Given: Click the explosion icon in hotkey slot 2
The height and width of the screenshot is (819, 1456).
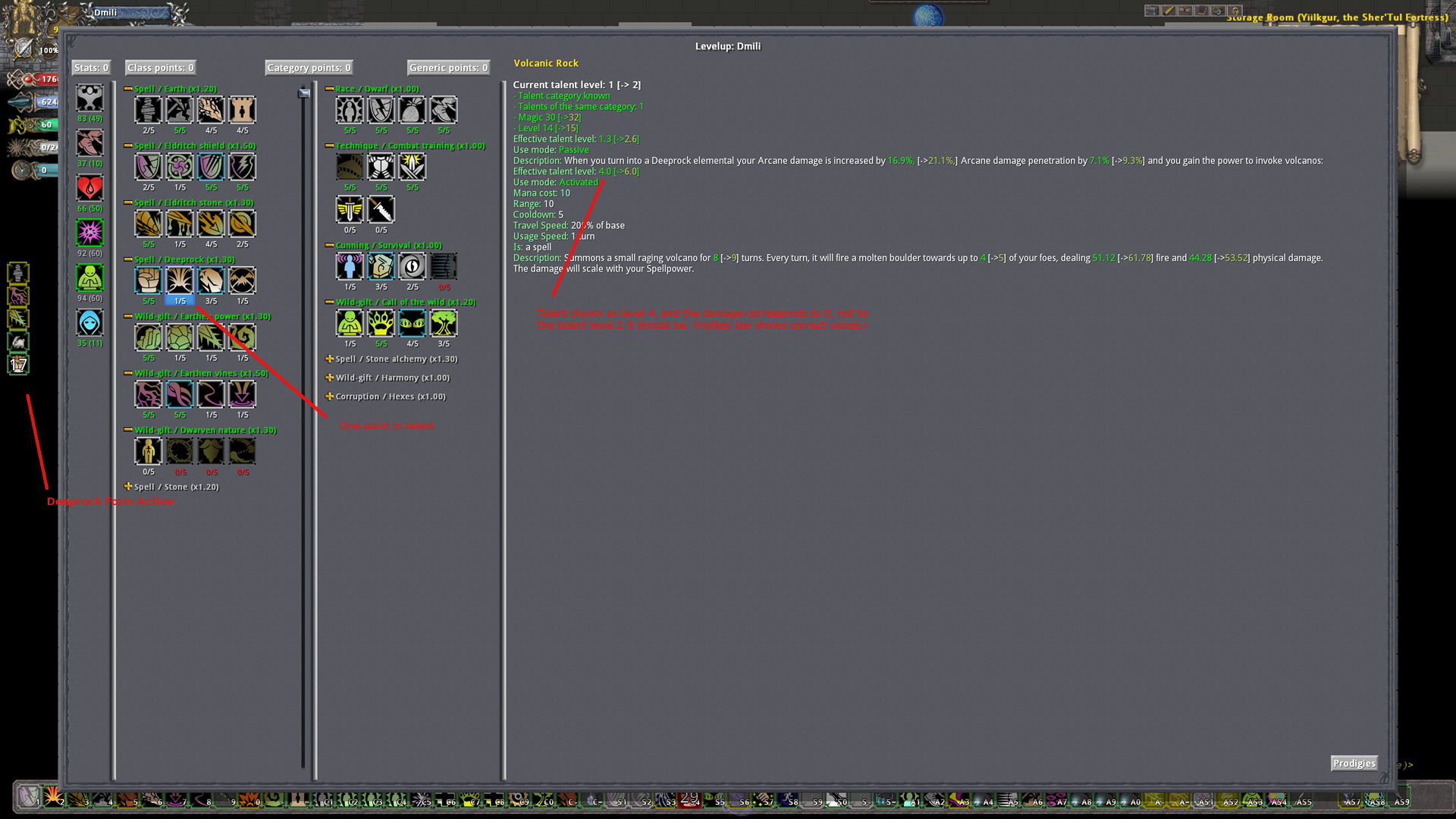Looking at the screenshot, I should tap(53, 796).
